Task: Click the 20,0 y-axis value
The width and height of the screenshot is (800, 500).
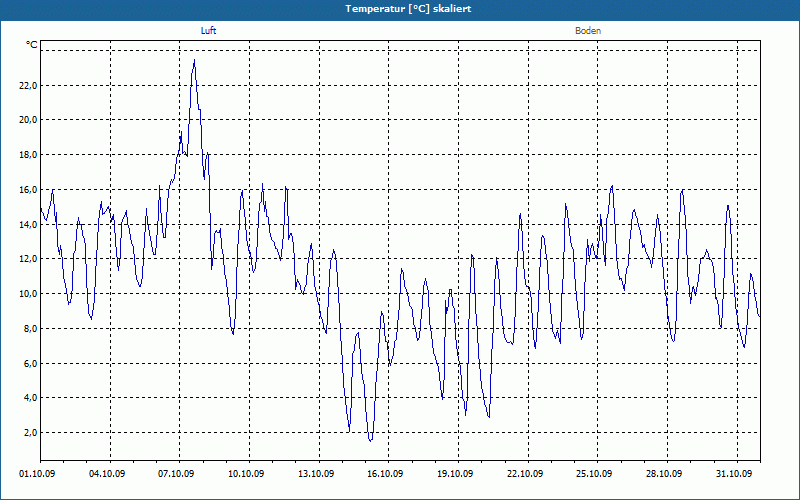Action: (x=28, y=120)
